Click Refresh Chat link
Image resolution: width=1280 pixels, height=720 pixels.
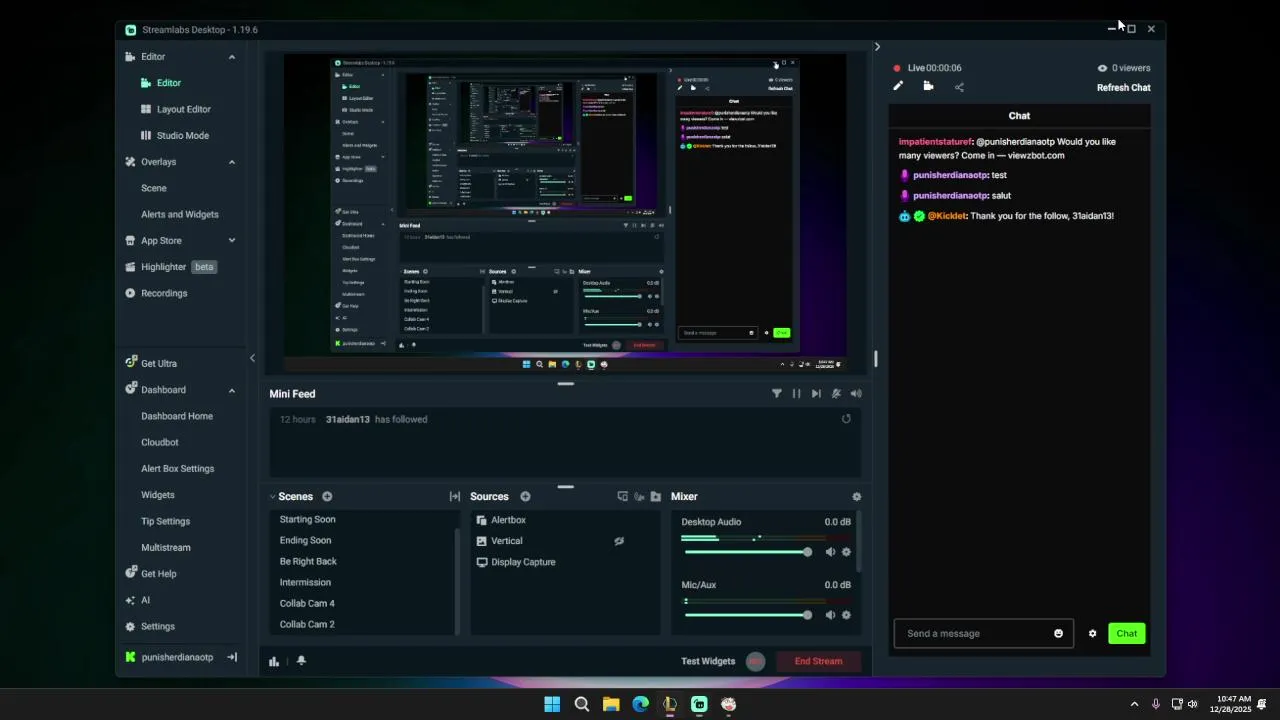tap(1124, 88)
